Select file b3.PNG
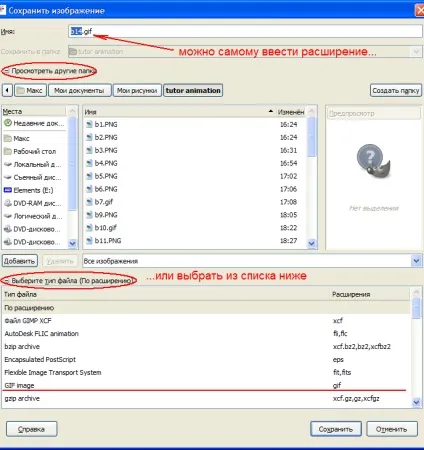Image resolution: width=424 pixels, height=450 pixels. (x=195, y=150)
